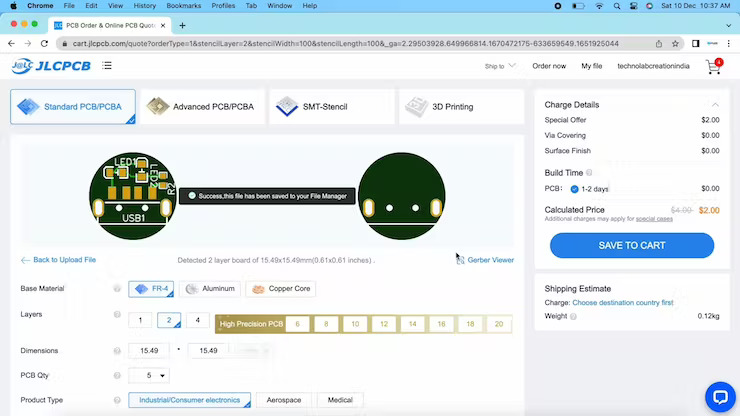Click the browser address bar URL
The width and height of the screenshot is (740, 416).
[345, 43]
